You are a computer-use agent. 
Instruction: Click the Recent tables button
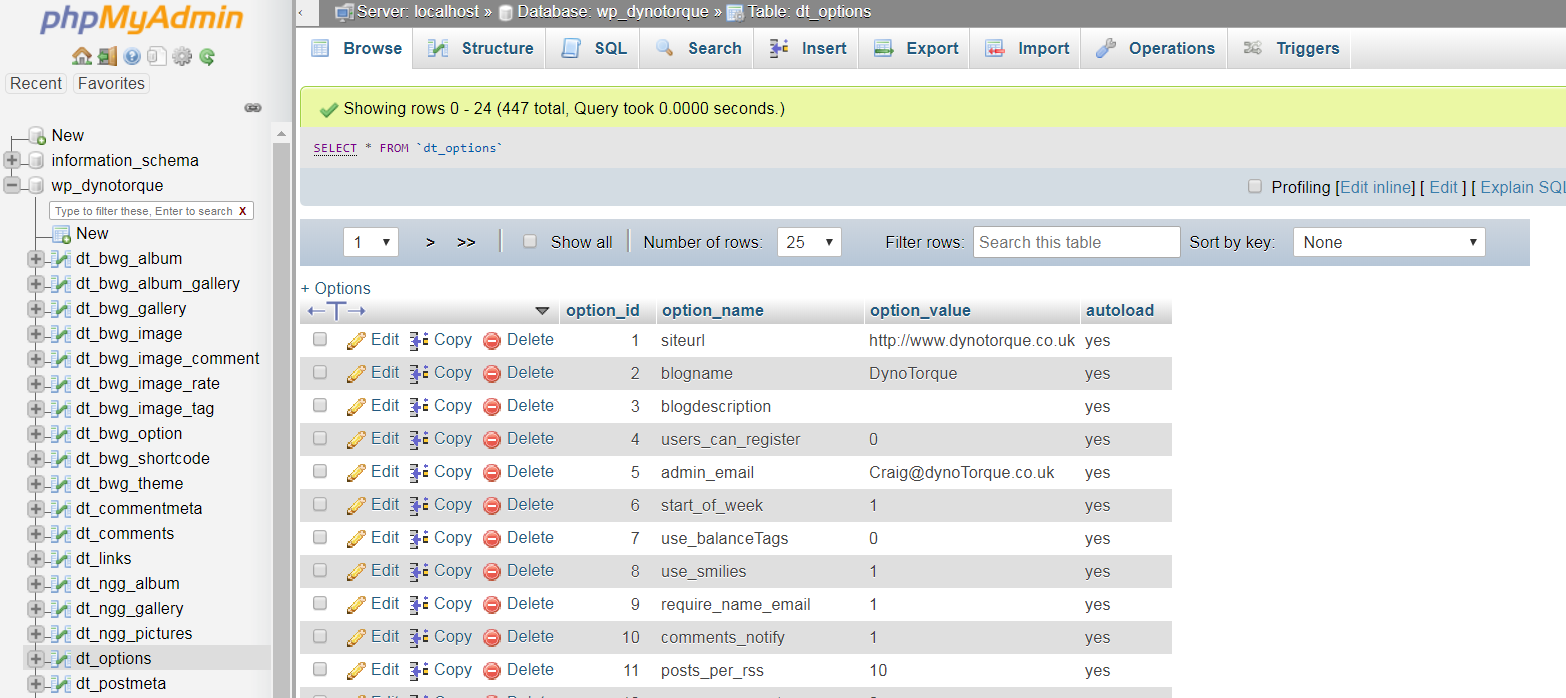tap(36, 84)
